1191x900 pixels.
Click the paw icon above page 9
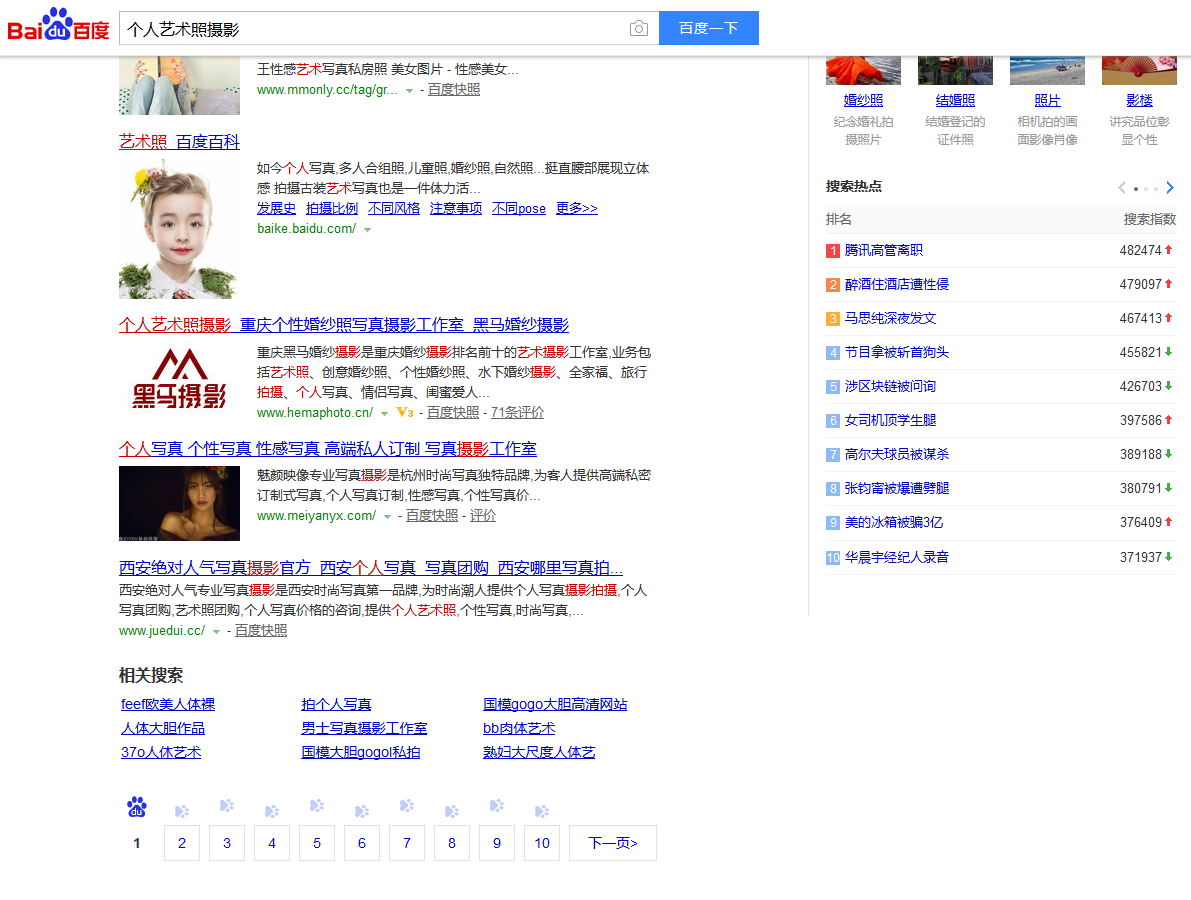[497, 805]
